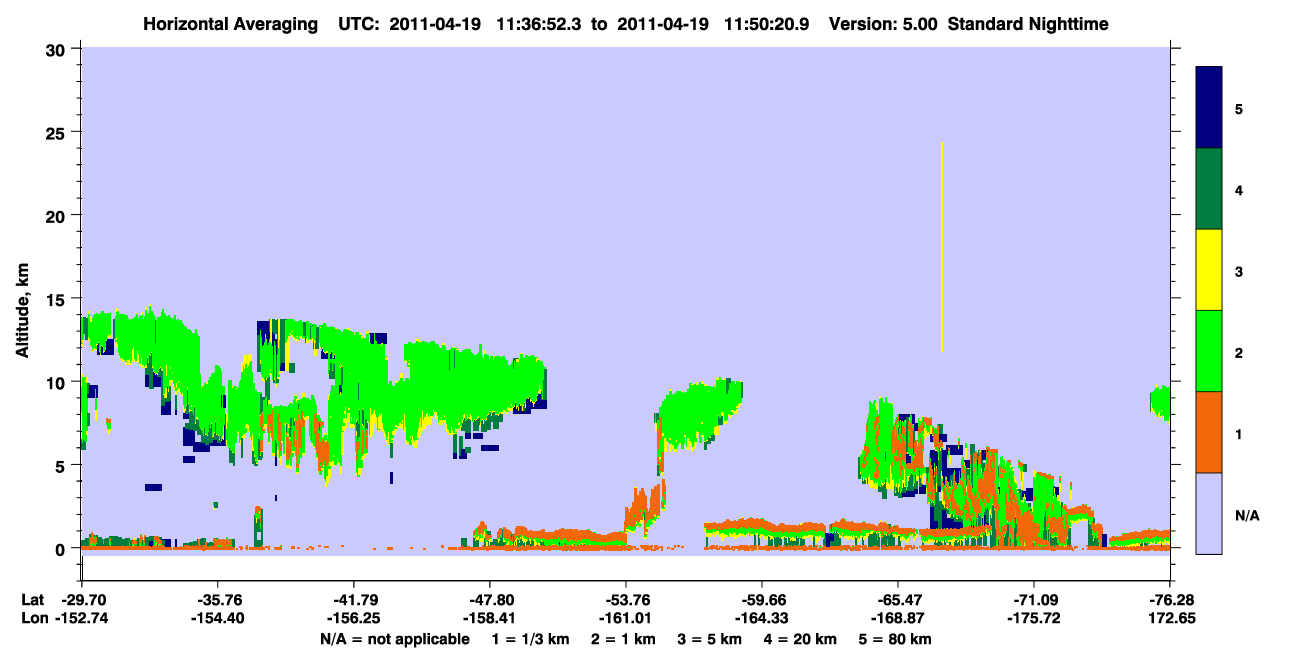Viewport: 1300px width, 667px height.
Task: Click legend text '1 = 1/3 km'
Action: click(530, 639)
